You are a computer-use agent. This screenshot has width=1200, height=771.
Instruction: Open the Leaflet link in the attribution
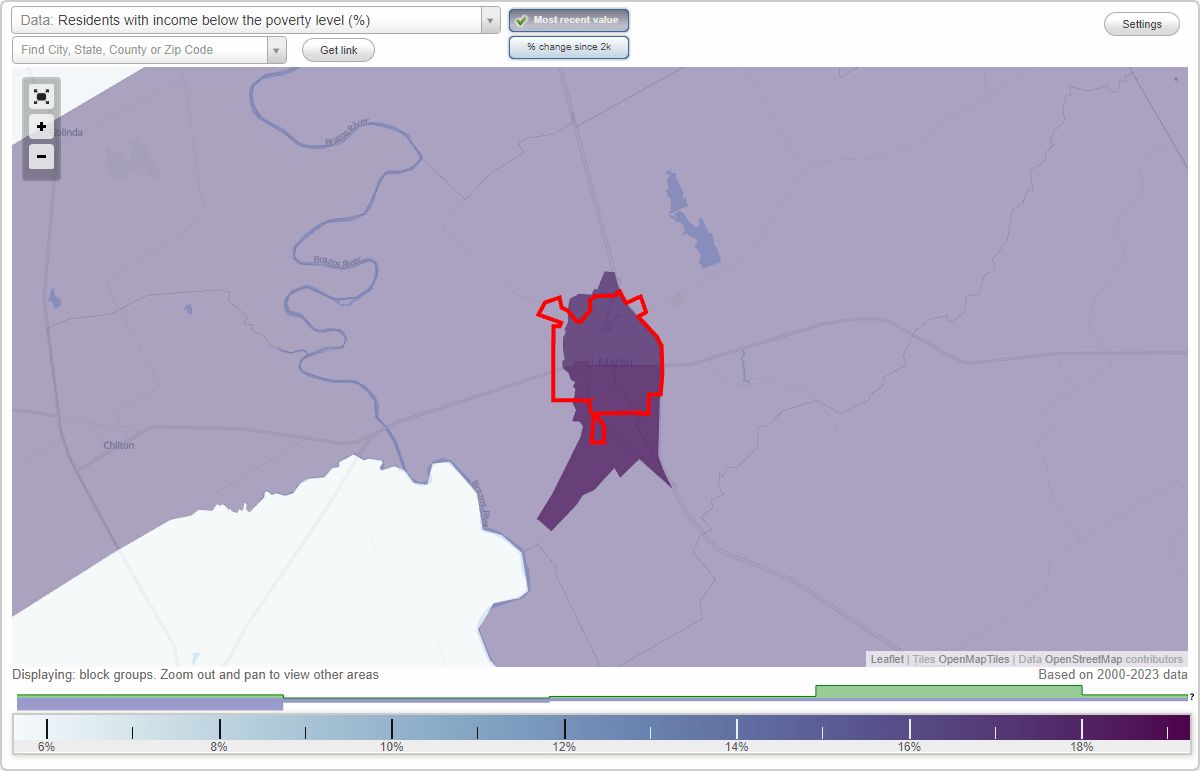coord(886,659)
